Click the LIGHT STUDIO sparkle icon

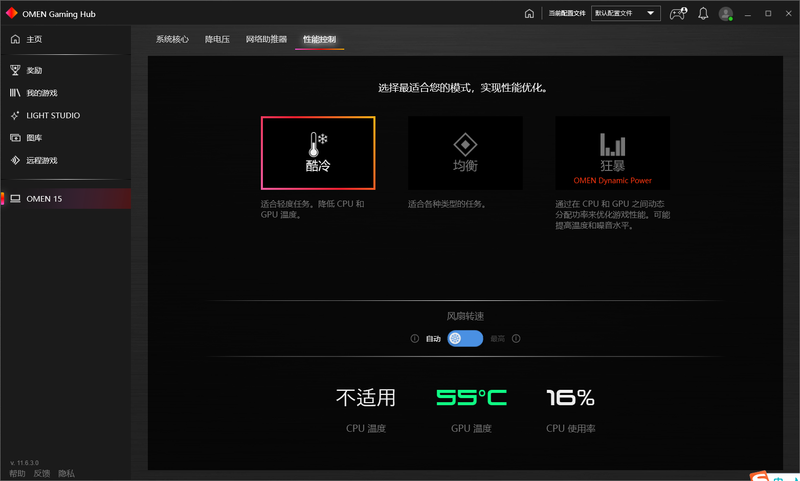coord(15,116)
